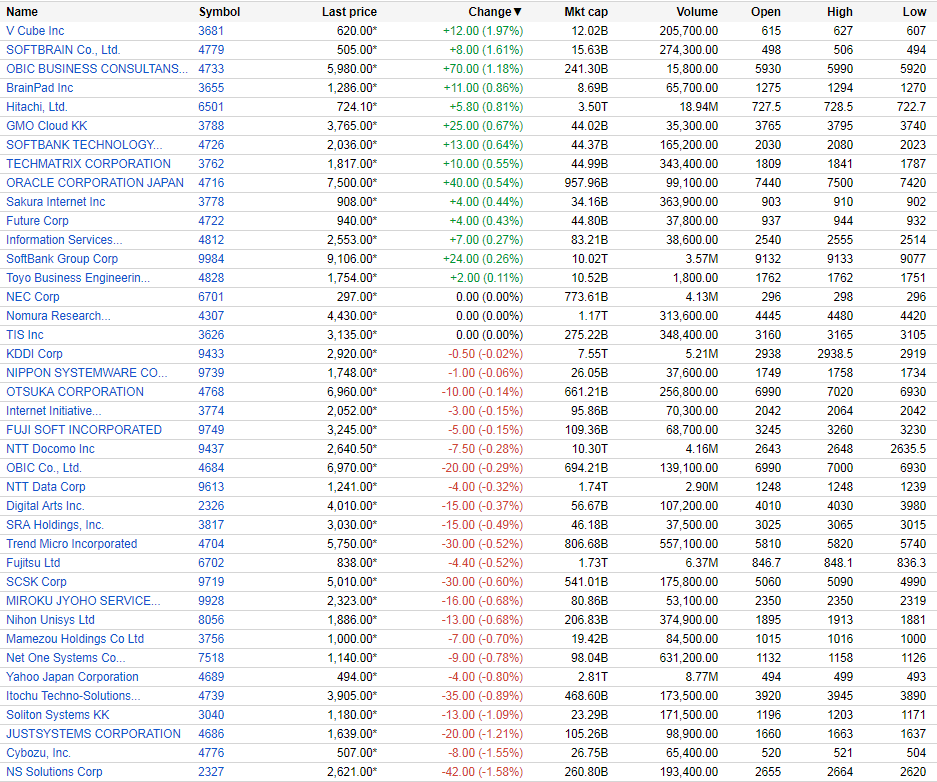Viewport: 937px width, 782px height.
Task: Click symbol 3774 for Internet Initiative
Action: point(211,411)
